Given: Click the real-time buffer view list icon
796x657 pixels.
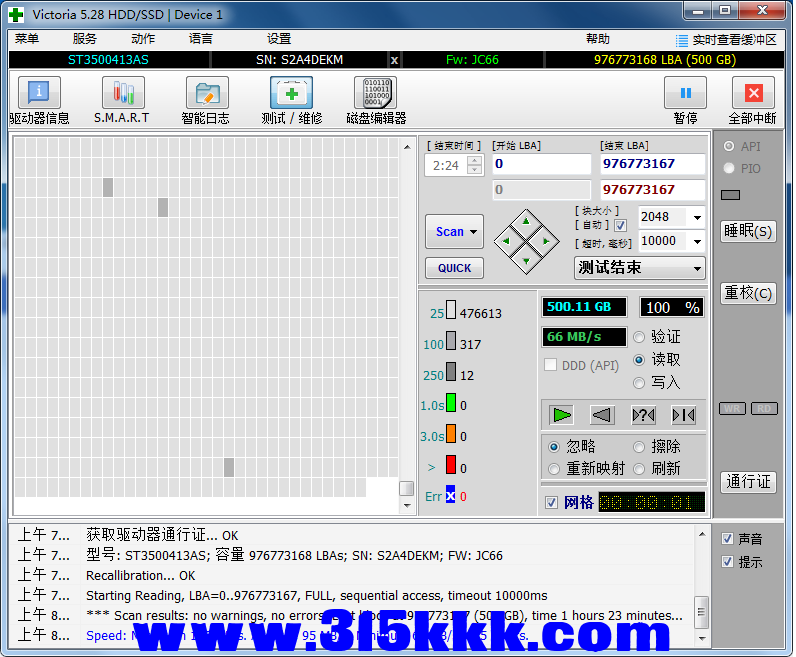Looking at the screenshot, I should click(x=682, y=40).
